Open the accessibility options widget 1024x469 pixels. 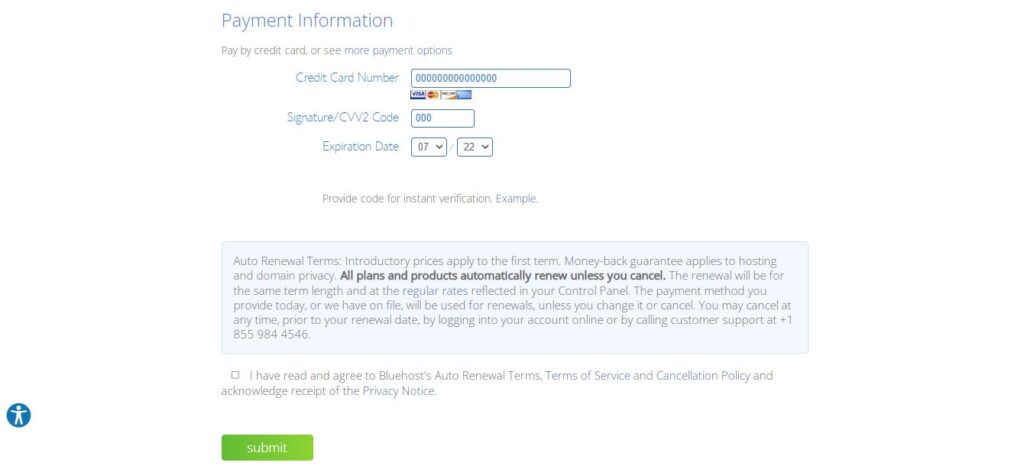pos(18,415)
